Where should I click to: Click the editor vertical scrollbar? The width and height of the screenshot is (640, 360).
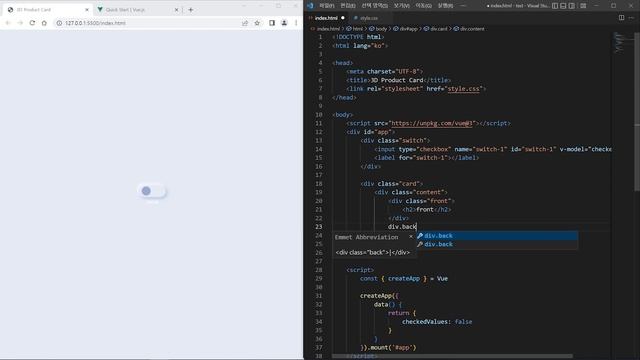coord(637,112)
